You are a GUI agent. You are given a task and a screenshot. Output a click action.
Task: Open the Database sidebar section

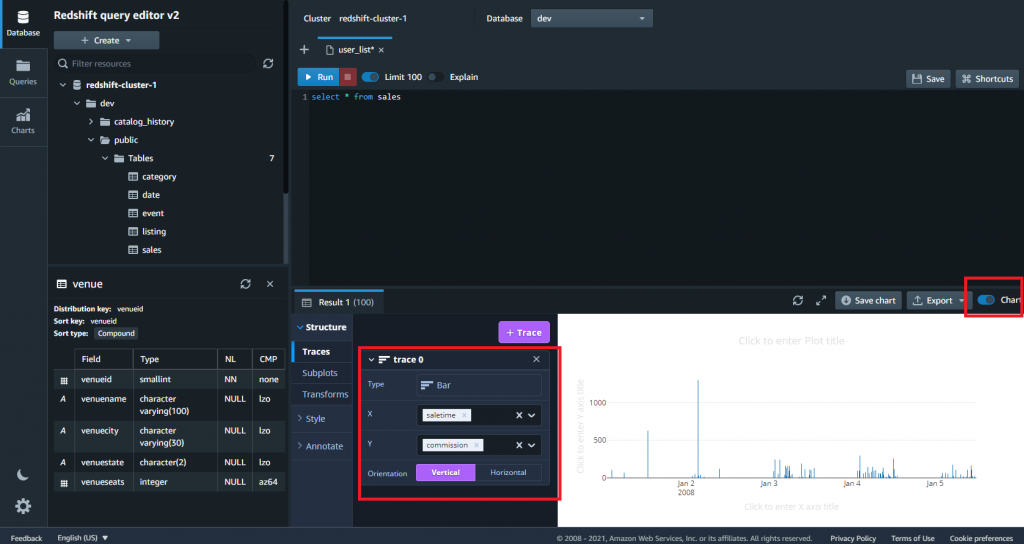tap(24, 24)
